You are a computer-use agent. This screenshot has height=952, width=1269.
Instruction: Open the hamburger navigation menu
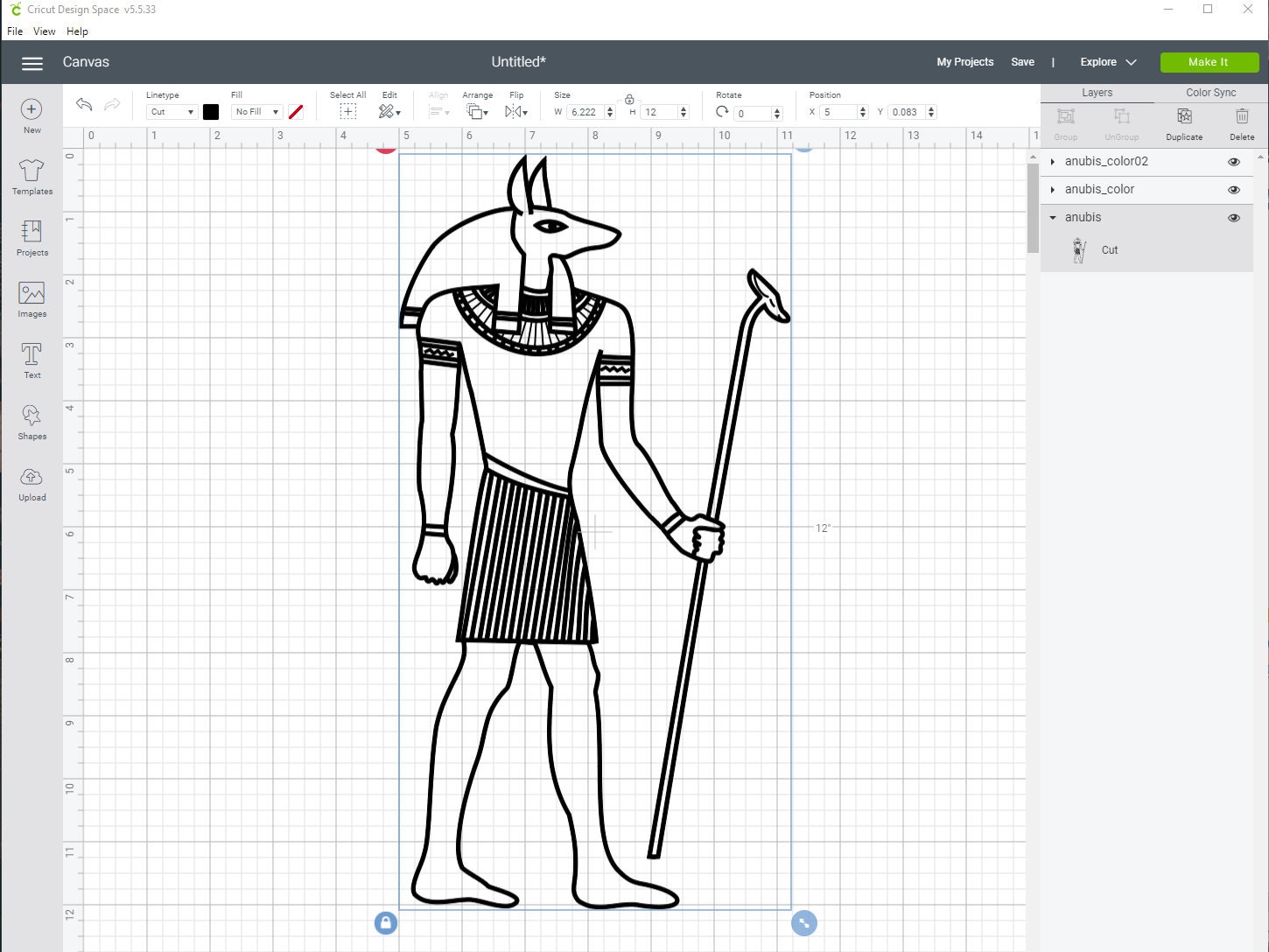pos(32,63)
